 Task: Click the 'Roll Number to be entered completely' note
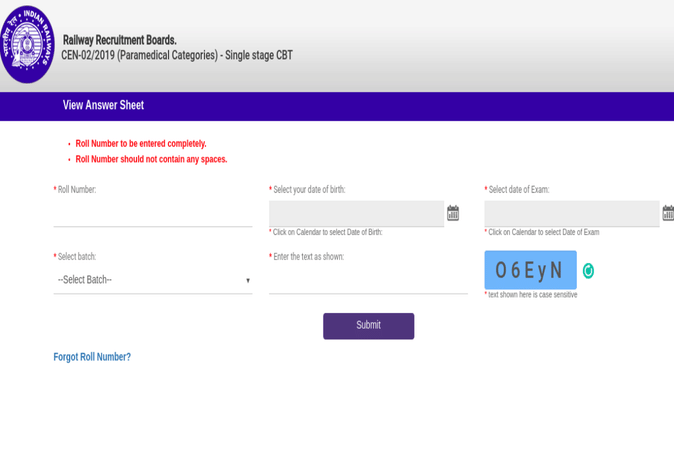coord(141,144)
